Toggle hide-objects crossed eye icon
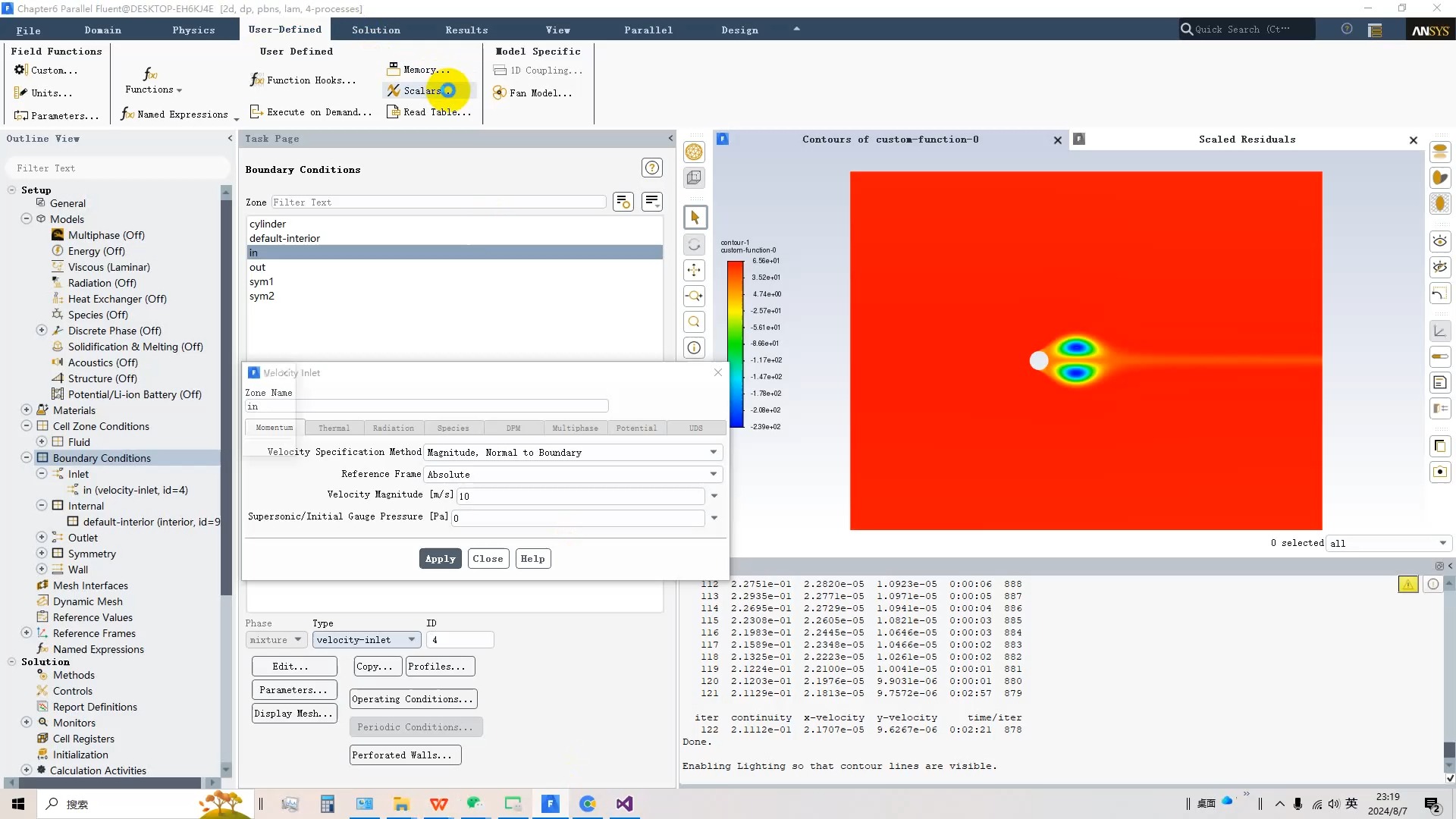Viewport: 1456px width, 819px height. 1440,267
